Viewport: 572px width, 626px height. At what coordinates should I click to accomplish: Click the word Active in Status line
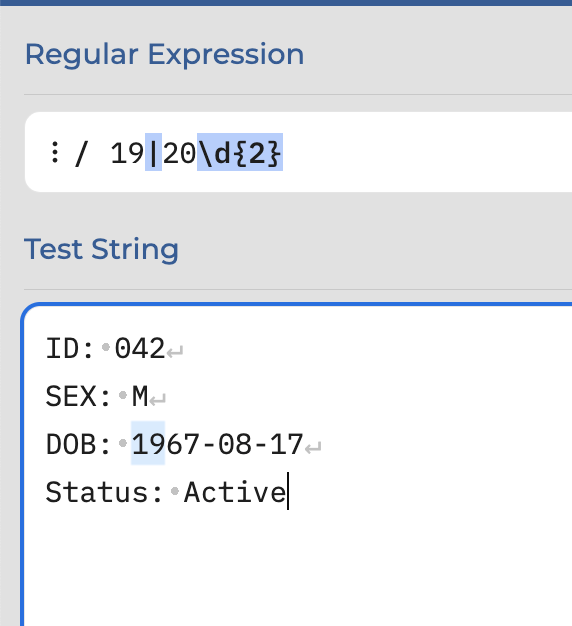(x=235, y=492)
